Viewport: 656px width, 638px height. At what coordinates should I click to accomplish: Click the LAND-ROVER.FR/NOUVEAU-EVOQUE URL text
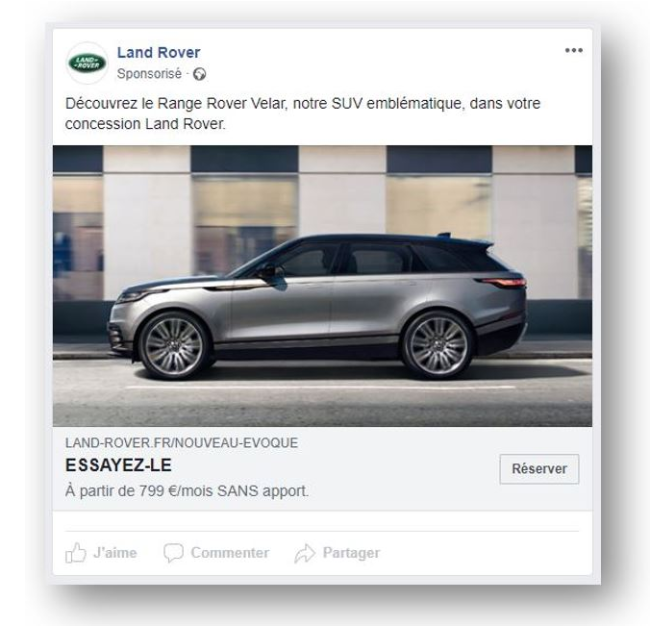click(182, 443)
